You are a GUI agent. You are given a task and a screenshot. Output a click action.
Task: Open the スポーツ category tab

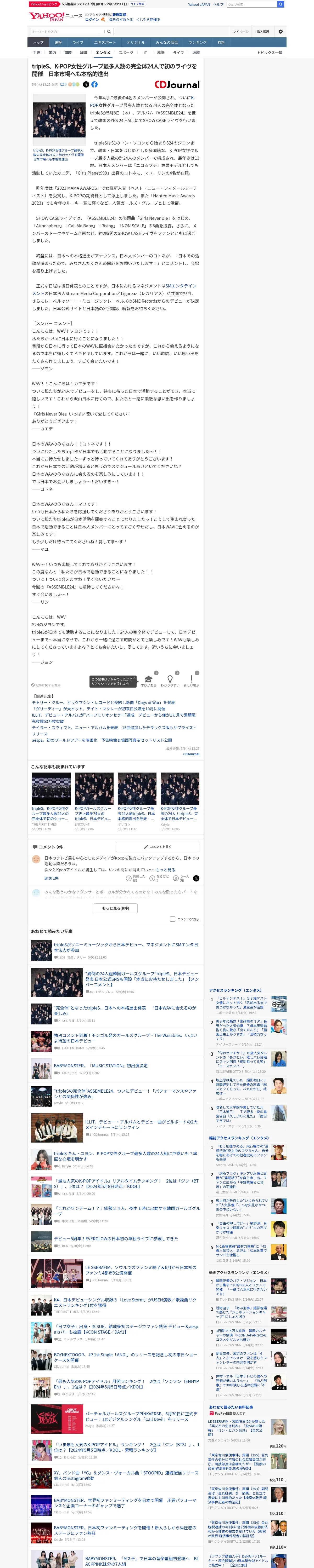(x=126, y=53)
